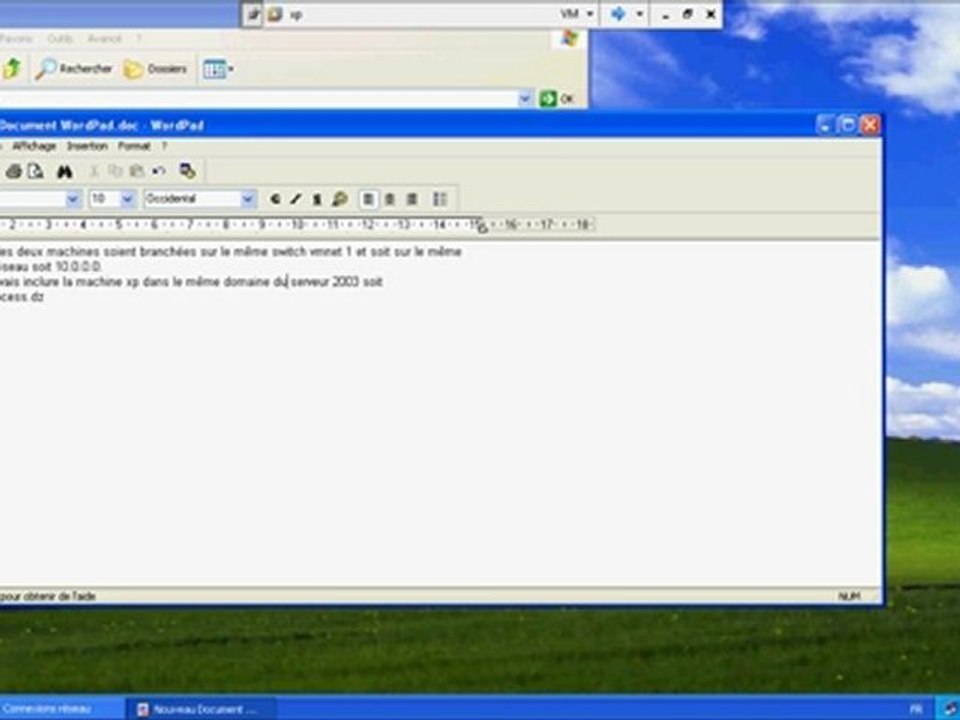Open the Insertion menu in WordPad

point(88,146)
